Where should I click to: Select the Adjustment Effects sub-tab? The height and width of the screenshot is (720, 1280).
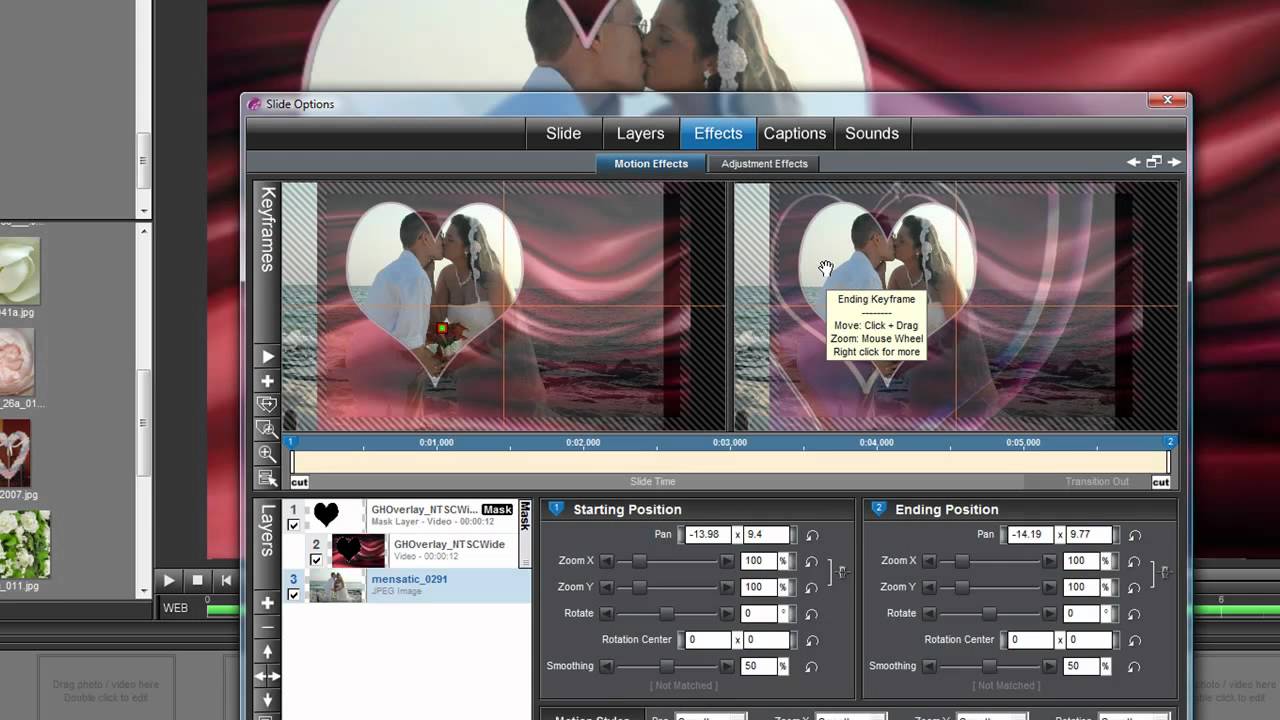pos(764,164)
